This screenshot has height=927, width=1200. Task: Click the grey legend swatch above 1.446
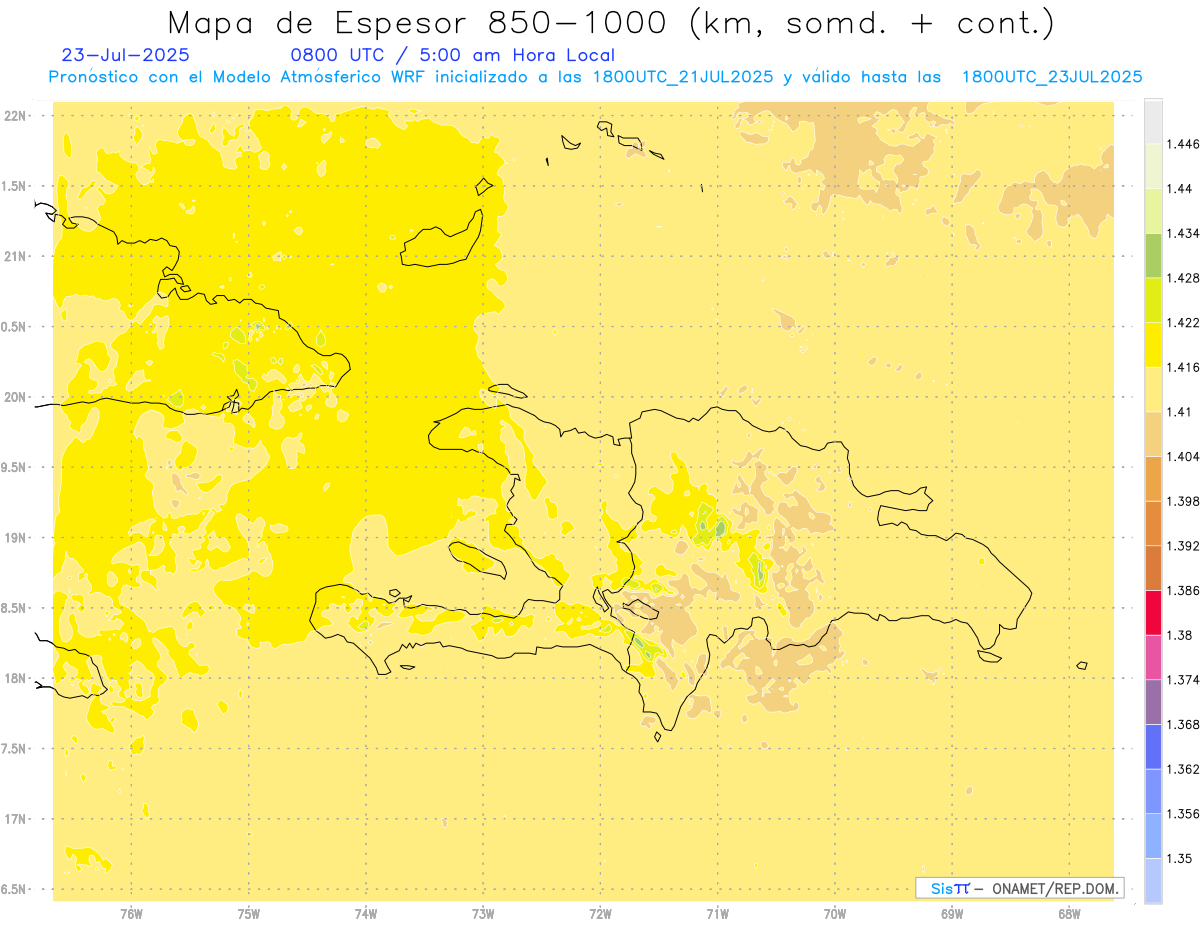click(1153, 121)
